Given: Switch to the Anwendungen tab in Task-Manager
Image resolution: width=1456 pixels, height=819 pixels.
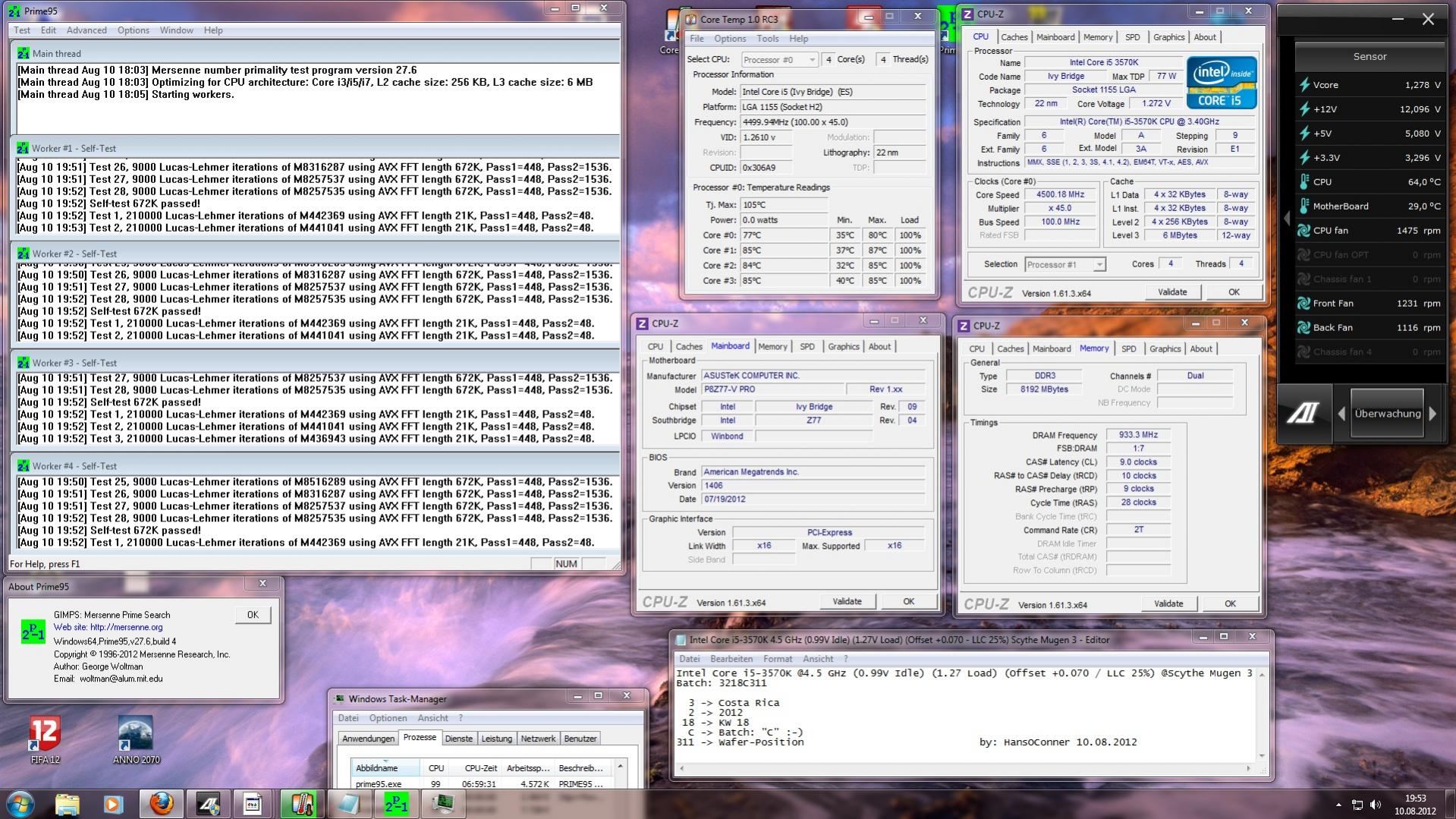Looking at the screenshot, I should [369, 739].
